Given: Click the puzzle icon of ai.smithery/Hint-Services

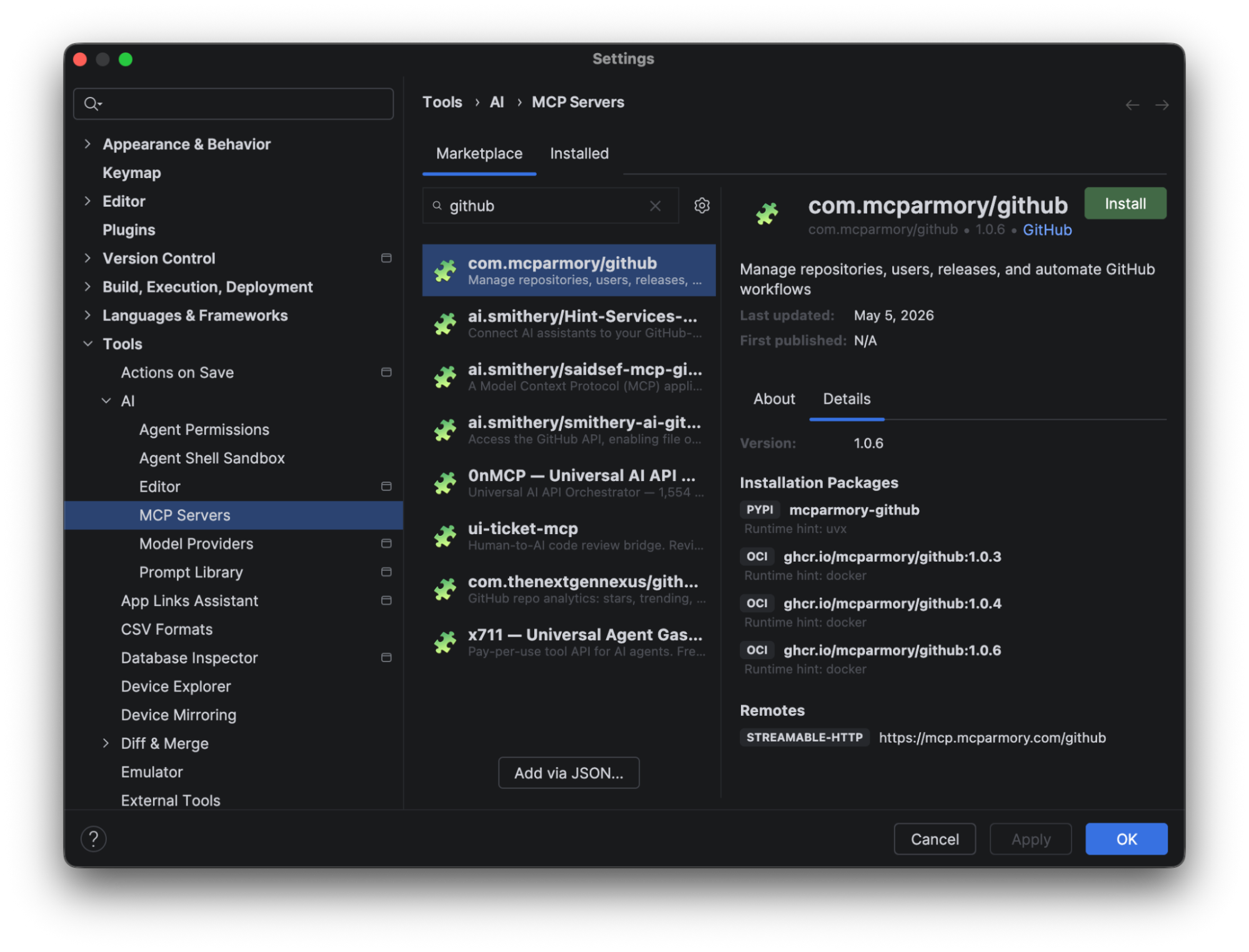Looking at the screenshot, I should (x=445, y=324).
